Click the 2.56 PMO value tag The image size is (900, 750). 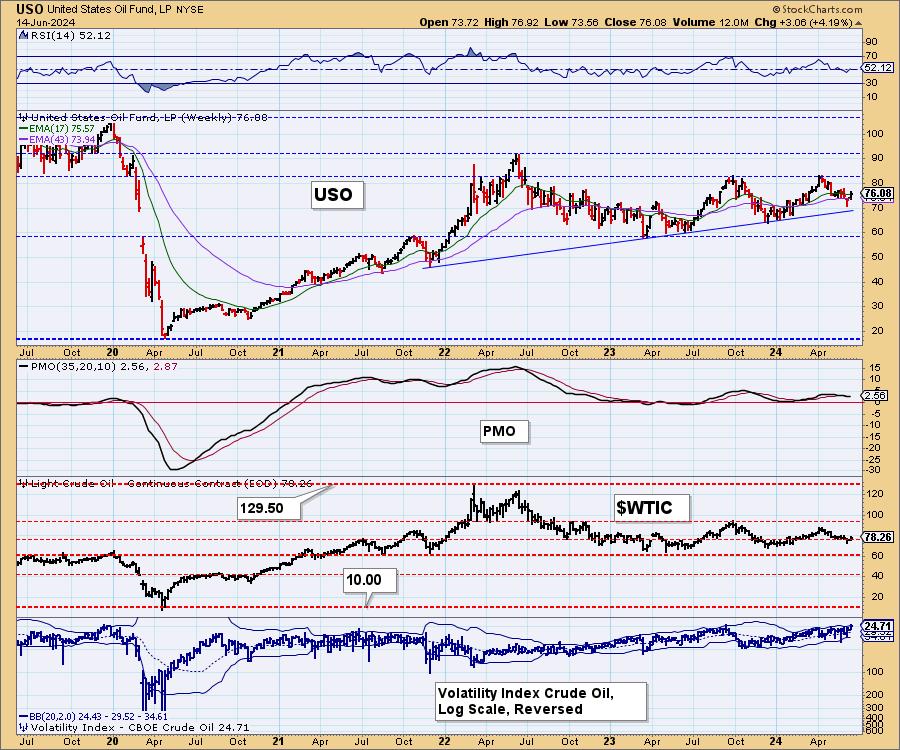(x=875, y=395)
